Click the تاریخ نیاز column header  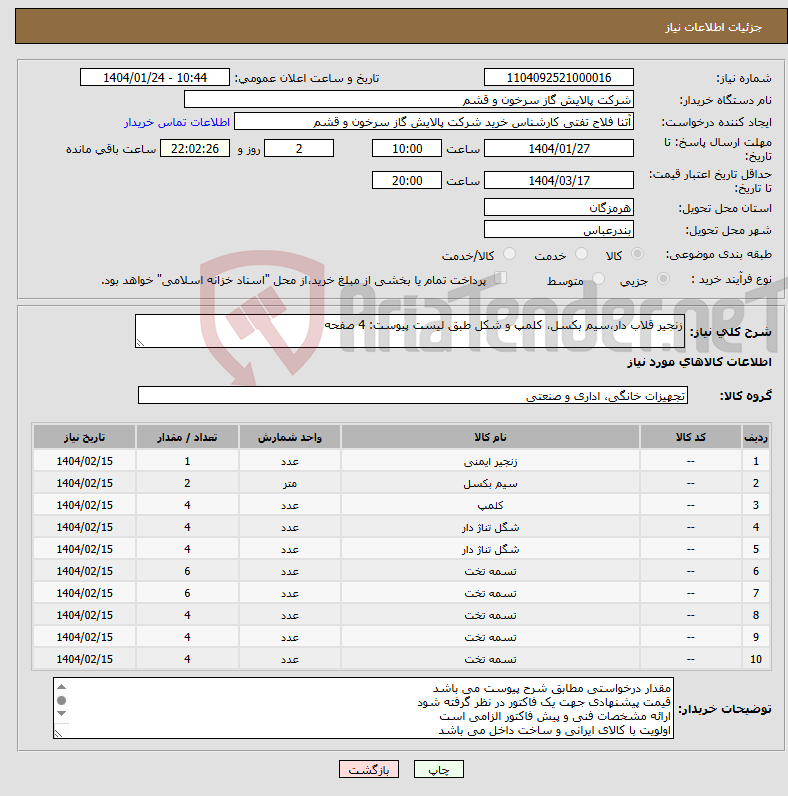point(84,437)
